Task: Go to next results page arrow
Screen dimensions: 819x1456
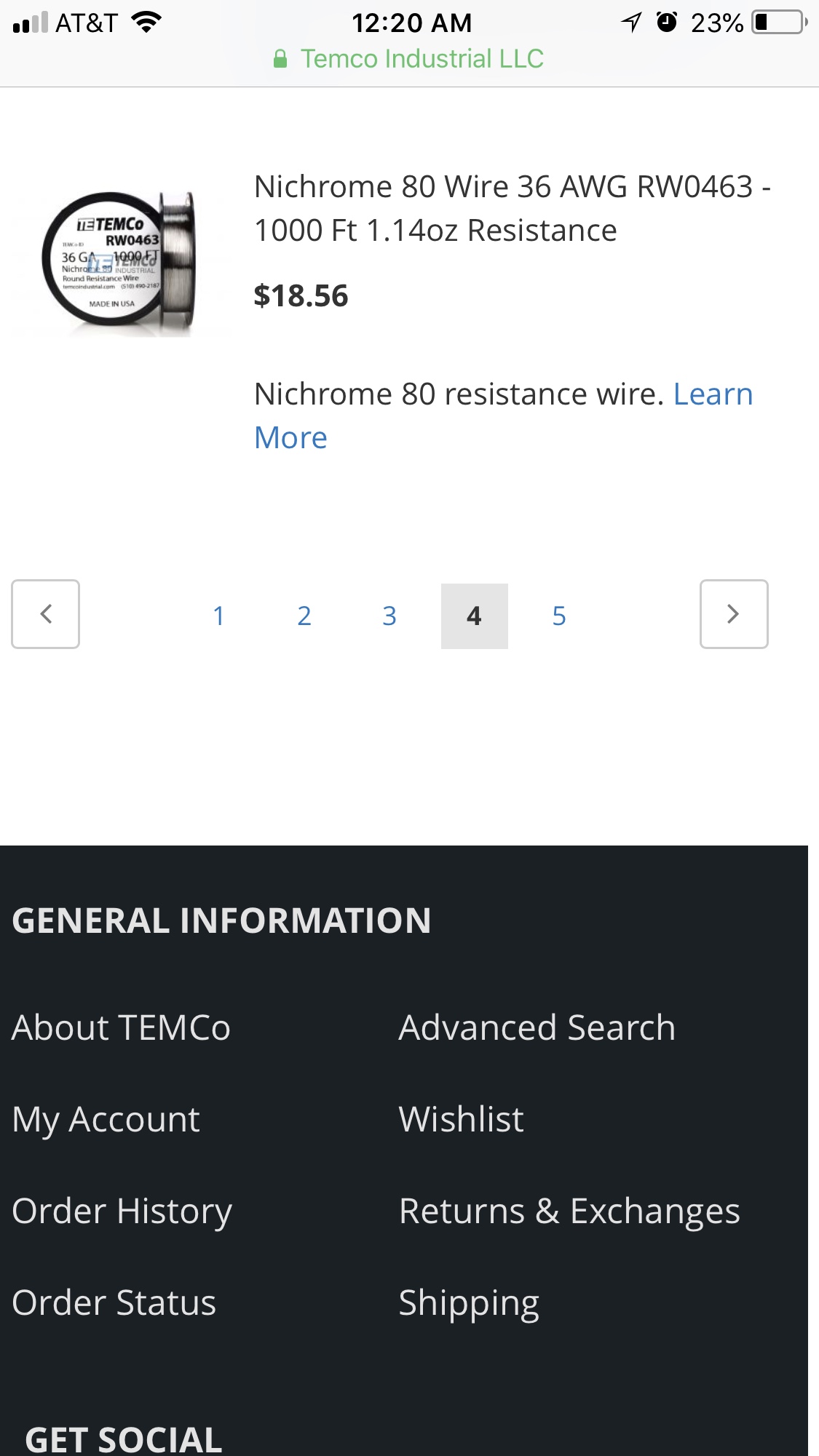Action: click(734, 614)
